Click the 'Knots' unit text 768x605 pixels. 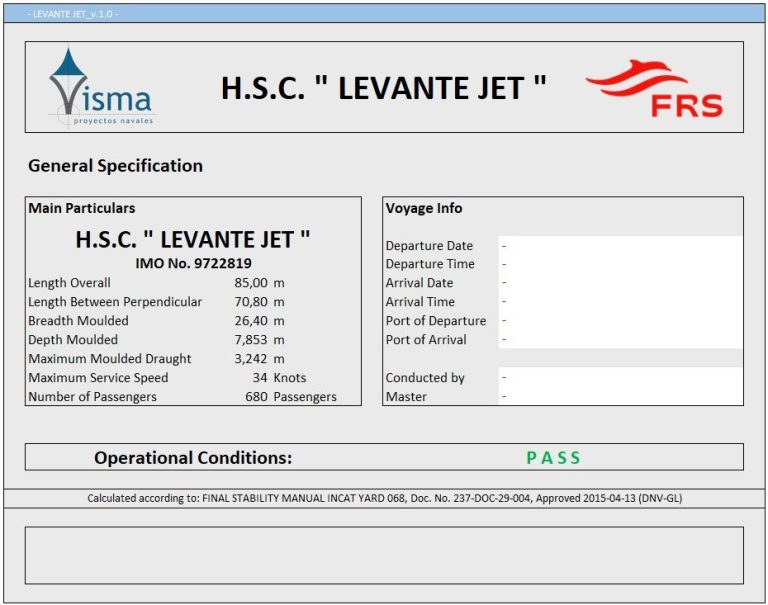coord(290,378)
